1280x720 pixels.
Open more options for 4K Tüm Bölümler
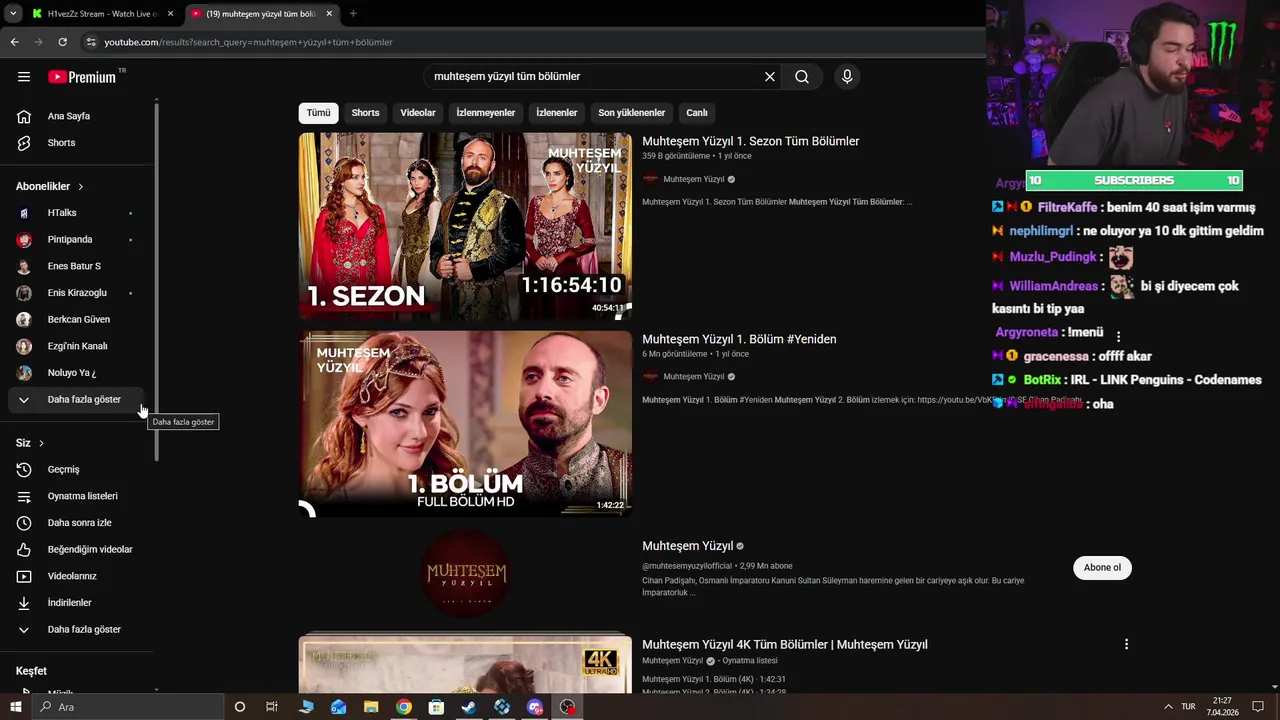(1126, 645)
